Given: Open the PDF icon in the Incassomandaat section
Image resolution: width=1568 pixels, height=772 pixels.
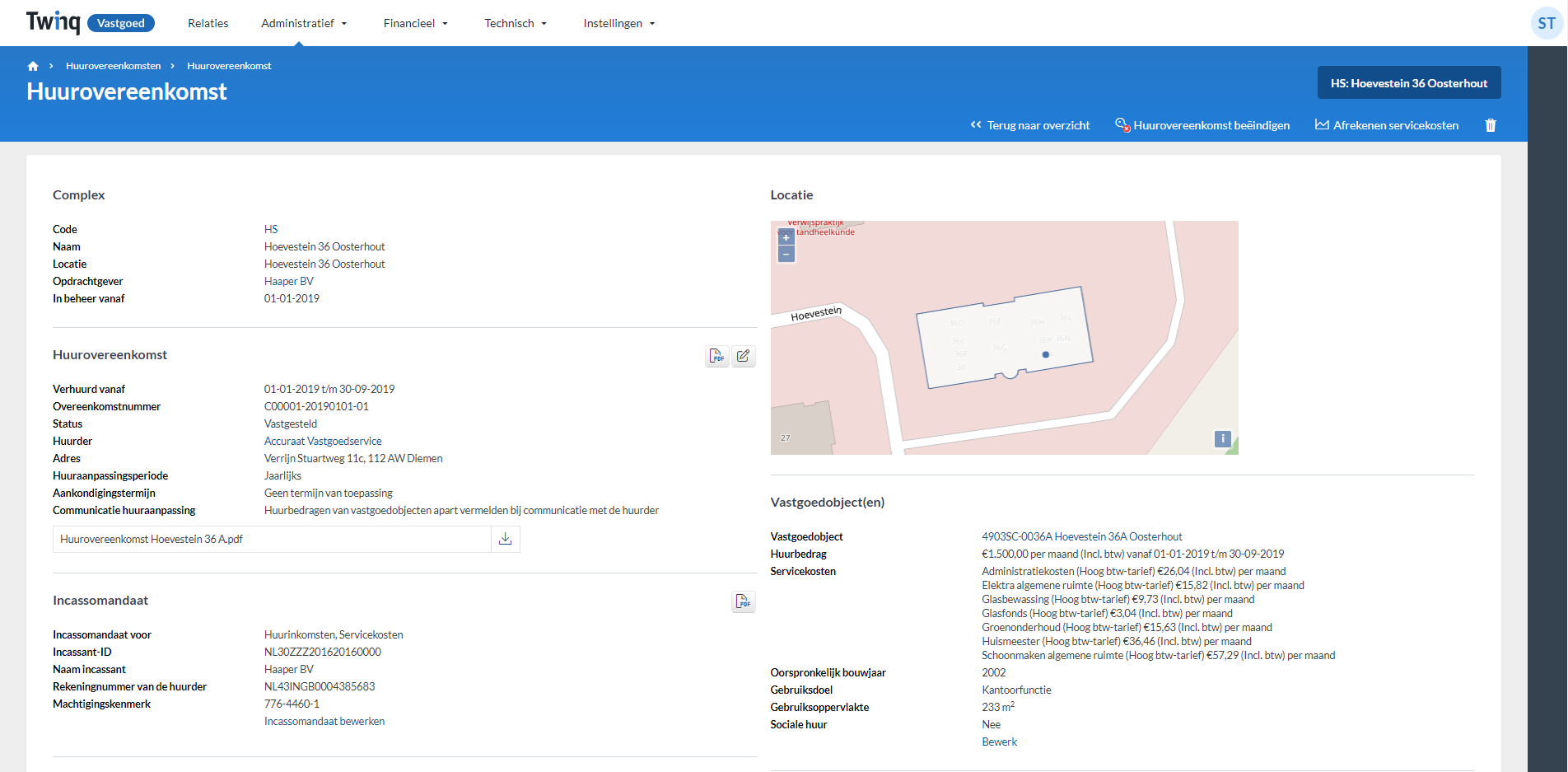Looking at the screenshot, I should pos(743,601).
